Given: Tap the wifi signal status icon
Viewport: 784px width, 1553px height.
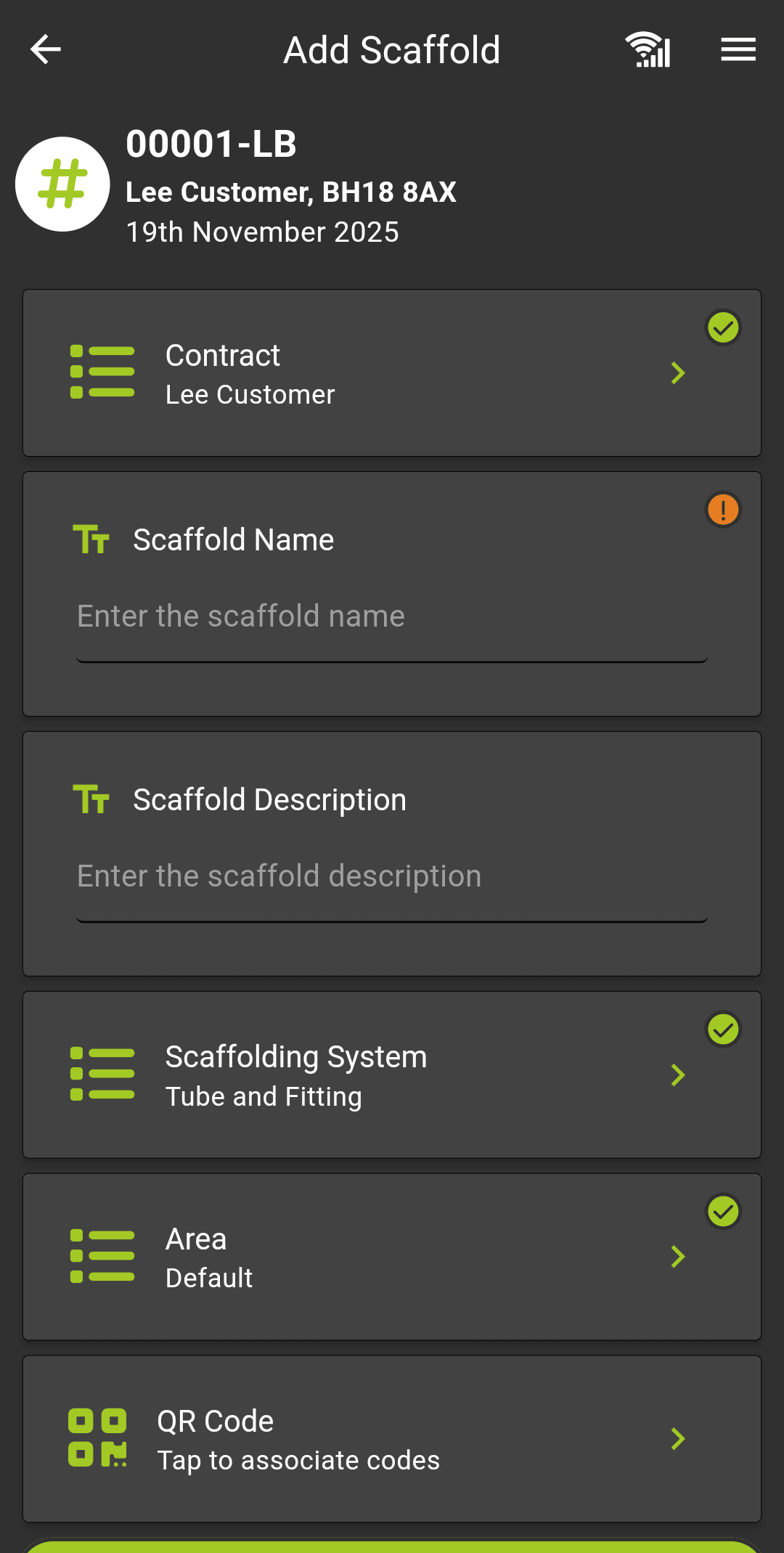Looking at the screenshot, I should [648, 49].
